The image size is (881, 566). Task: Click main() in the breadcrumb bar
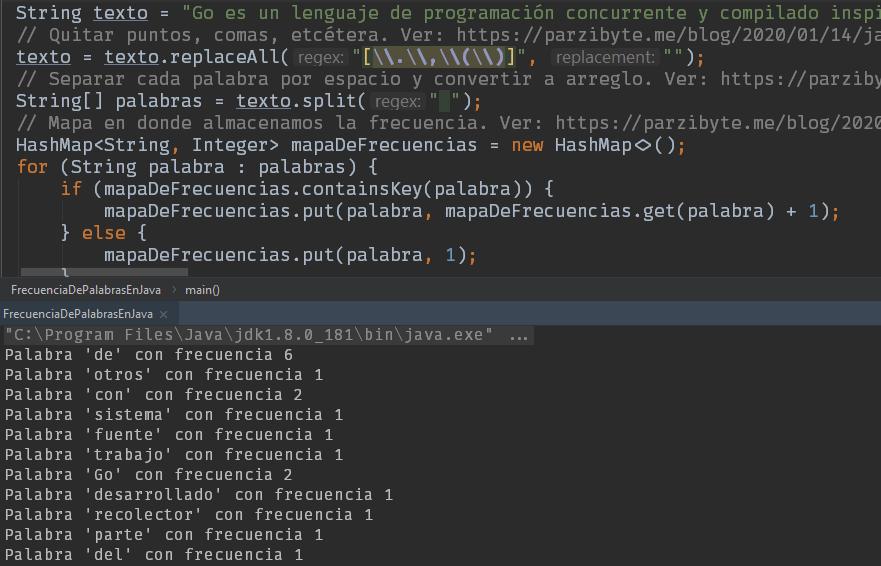click(202, 290)
